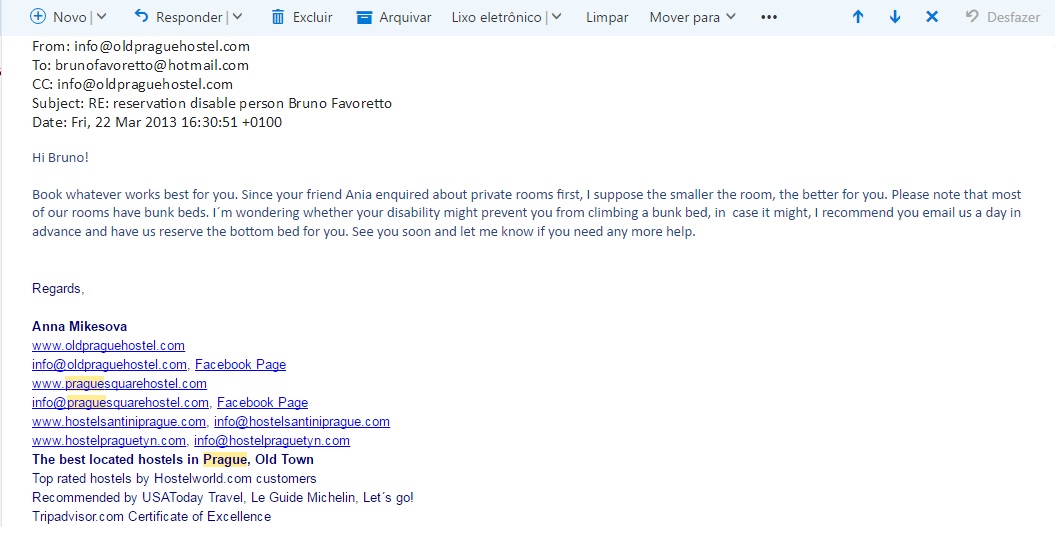Open the three-dots more actions menu

point(769,18)
